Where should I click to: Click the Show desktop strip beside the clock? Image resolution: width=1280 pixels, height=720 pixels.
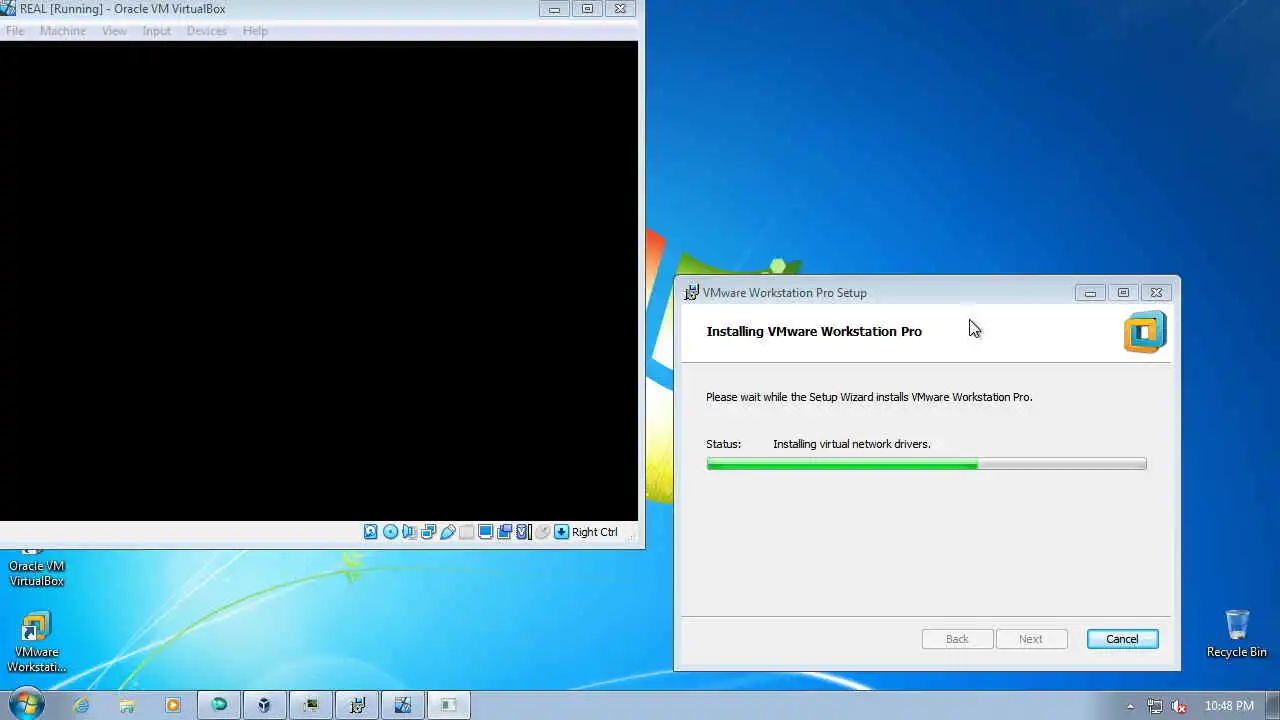pyautogui.click(x=1273, y=705)
